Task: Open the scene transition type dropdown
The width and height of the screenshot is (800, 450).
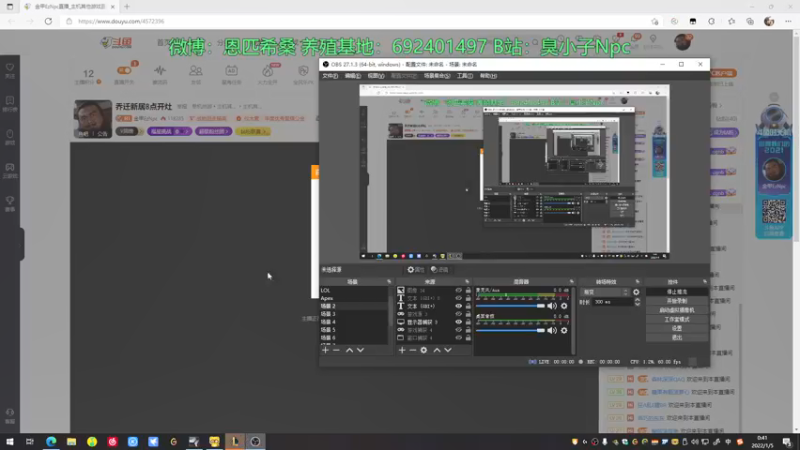Action: (605, 292)
